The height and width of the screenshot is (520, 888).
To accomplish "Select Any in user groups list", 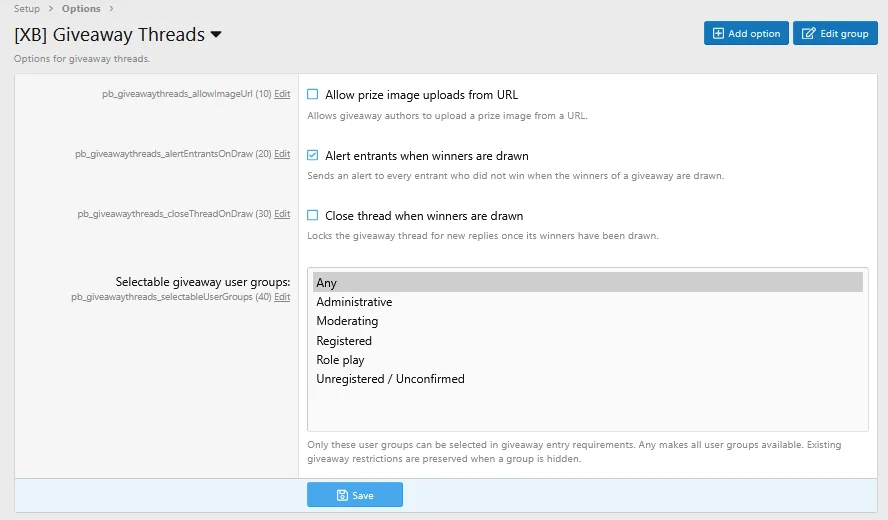I will [588, 282].
